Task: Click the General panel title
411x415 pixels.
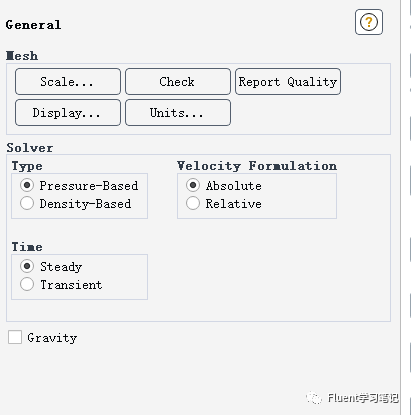Action: (x=33, y=25)
